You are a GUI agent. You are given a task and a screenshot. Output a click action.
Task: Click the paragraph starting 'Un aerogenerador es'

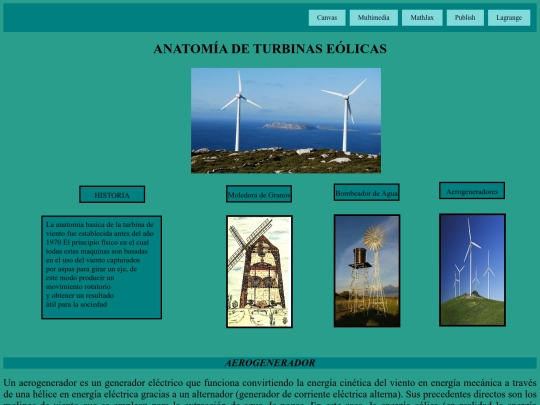tap(270, 392)
